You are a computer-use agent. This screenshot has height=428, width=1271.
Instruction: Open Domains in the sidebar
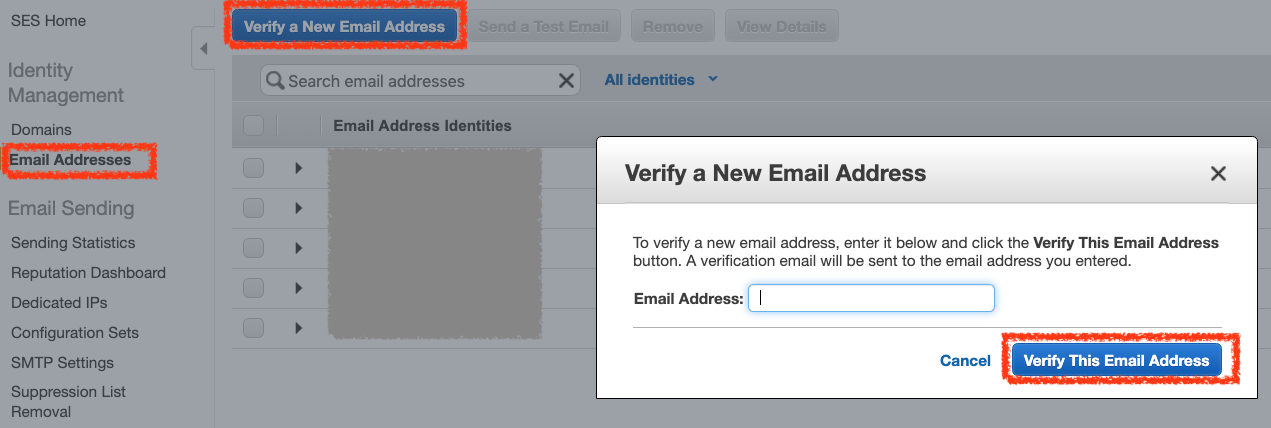click(x=41, y=130)
